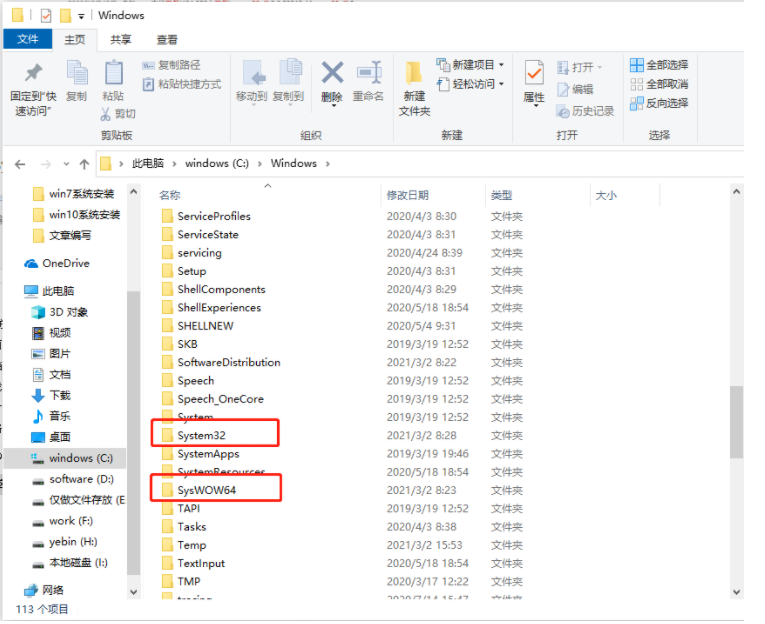Click Invert Selection (反向选择) button
Viewport: 765px width, 624px height.
click(659, 103)
